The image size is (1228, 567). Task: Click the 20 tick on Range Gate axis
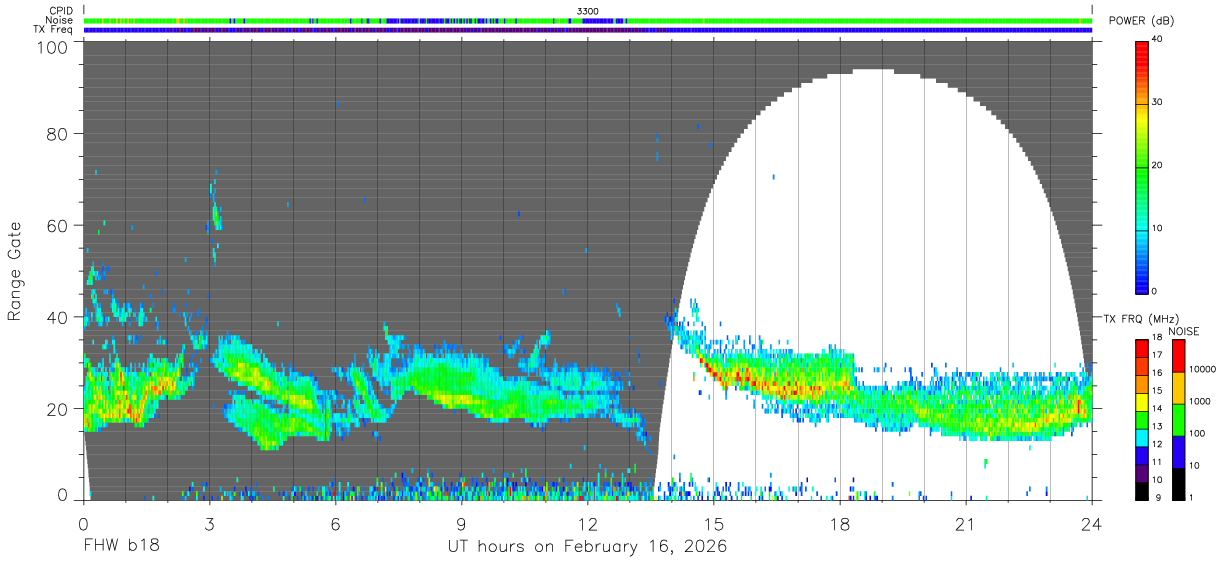click(x=58, y=408)
